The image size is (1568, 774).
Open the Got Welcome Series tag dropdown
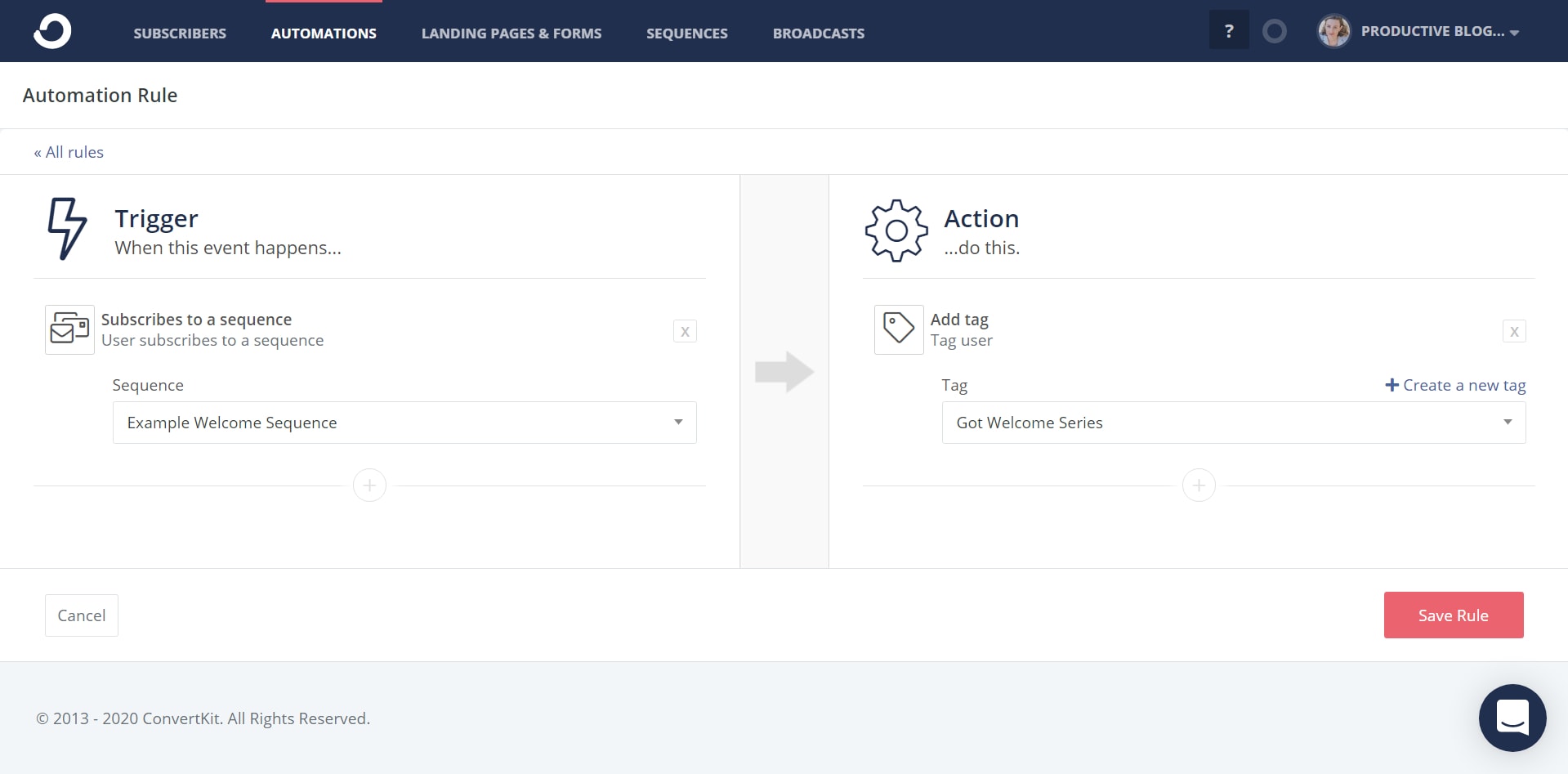[x=1234, y=423]
